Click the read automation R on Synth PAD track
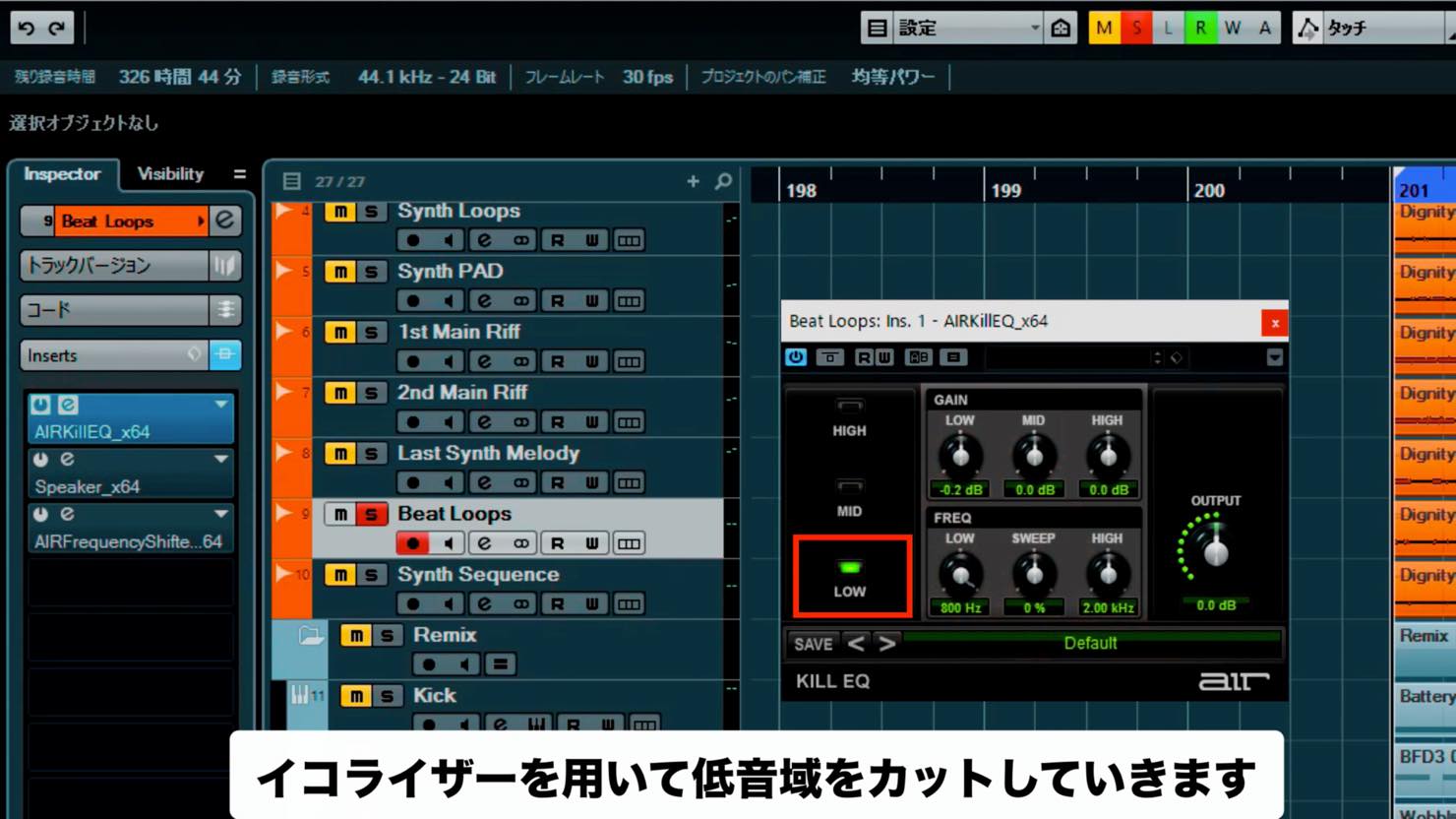1456x819 pixels. coord(557,300)
